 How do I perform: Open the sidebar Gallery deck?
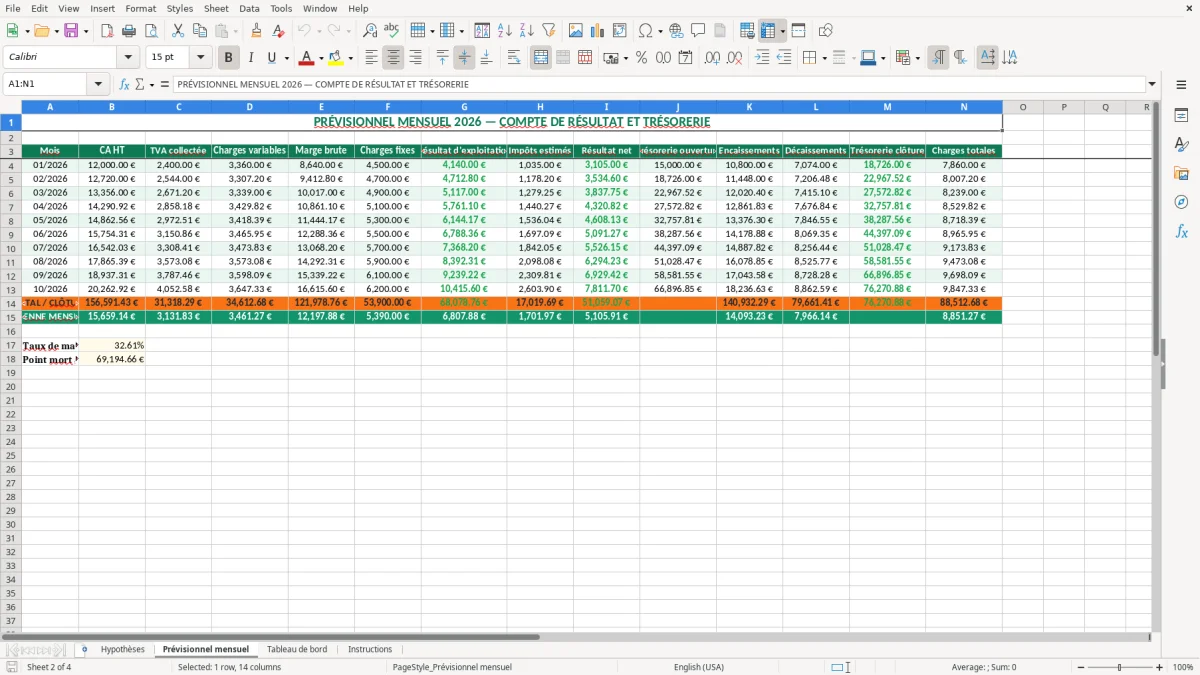tap(1181, 173)
